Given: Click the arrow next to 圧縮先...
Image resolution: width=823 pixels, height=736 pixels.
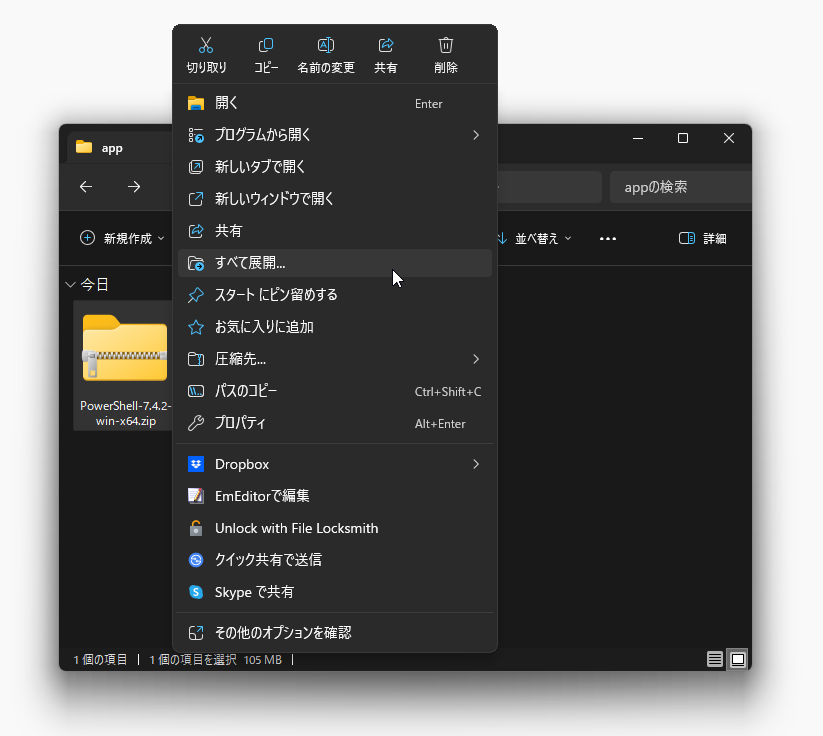Looking at the screenshot, I should coord(476,359).
